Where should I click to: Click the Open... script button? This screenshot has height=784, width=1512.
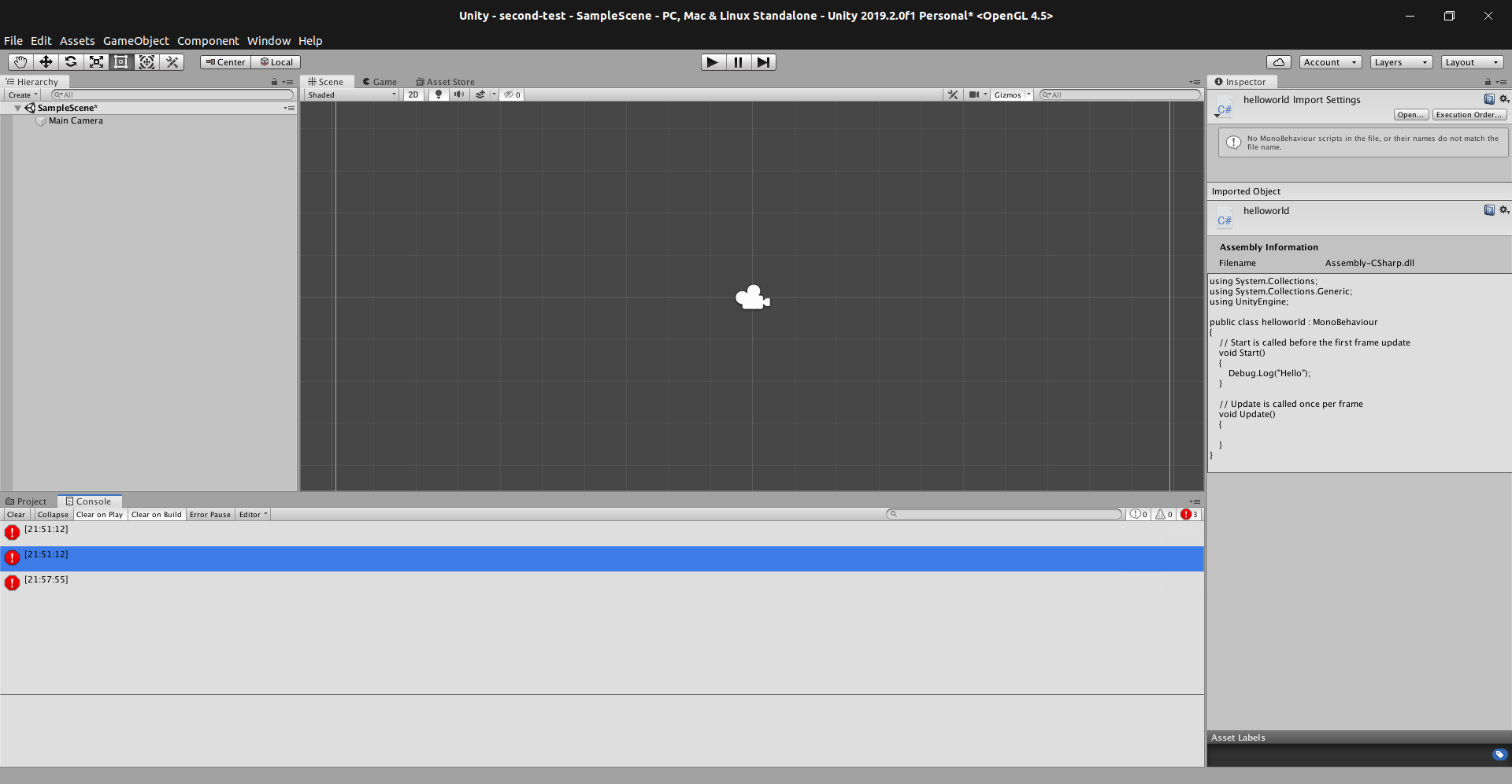[1410, 115]
